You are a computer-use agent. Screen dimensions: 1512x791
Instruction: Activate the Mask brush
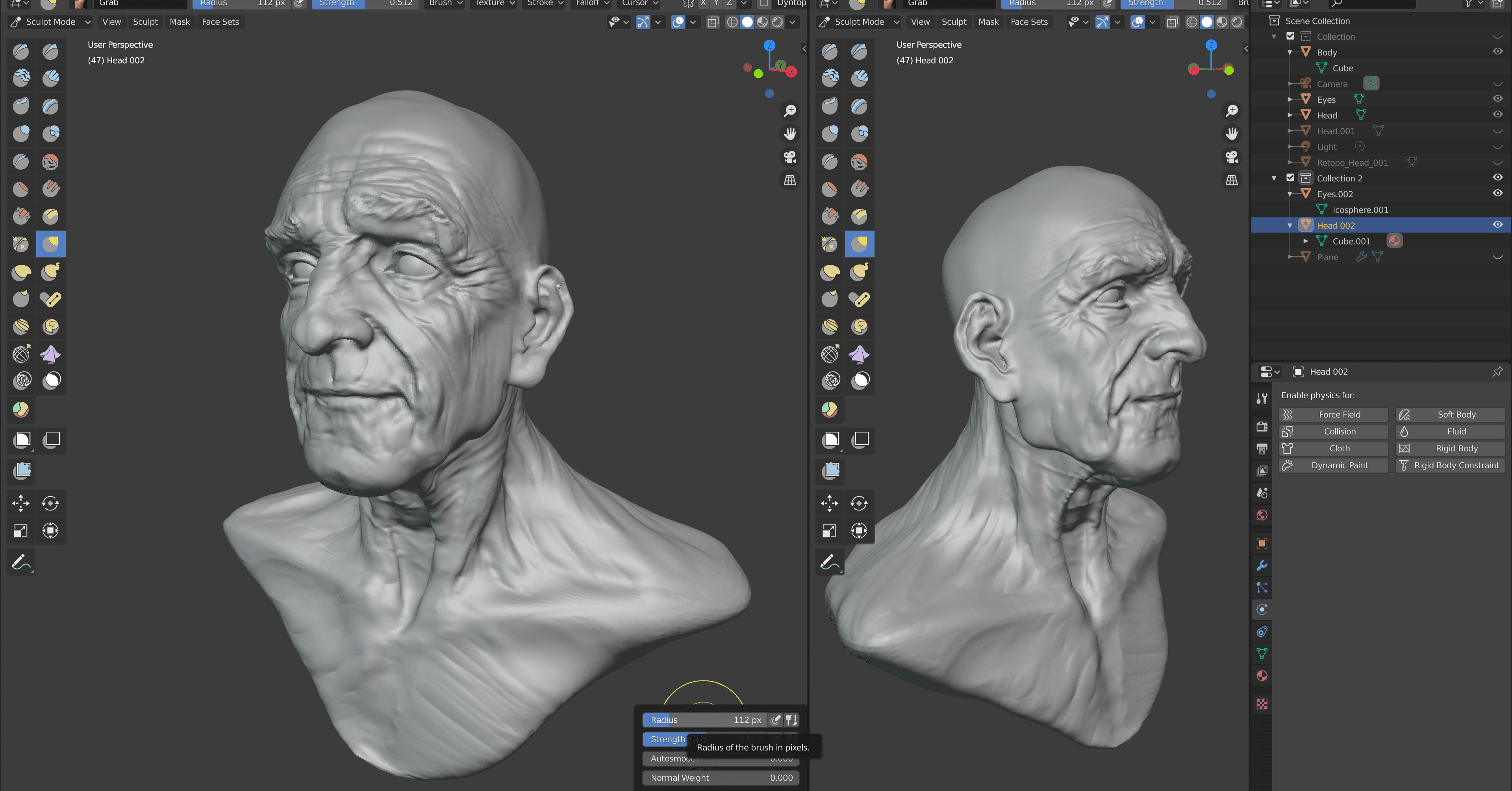tap(51, 380)
